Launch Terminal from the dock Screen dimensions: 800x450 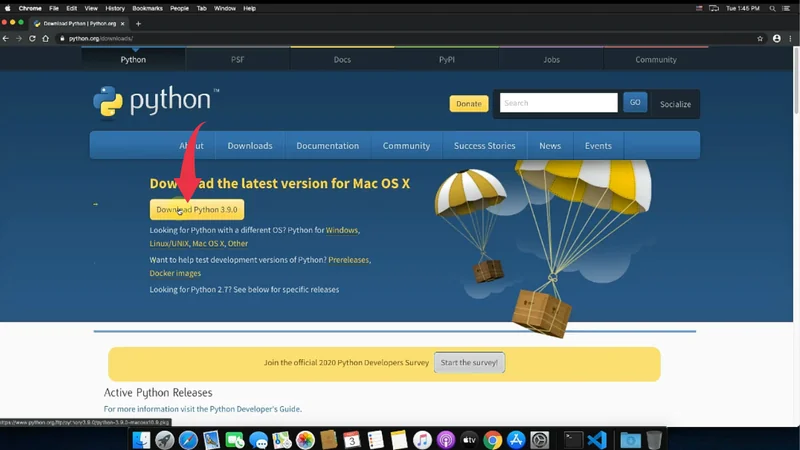tap(573, 439)
